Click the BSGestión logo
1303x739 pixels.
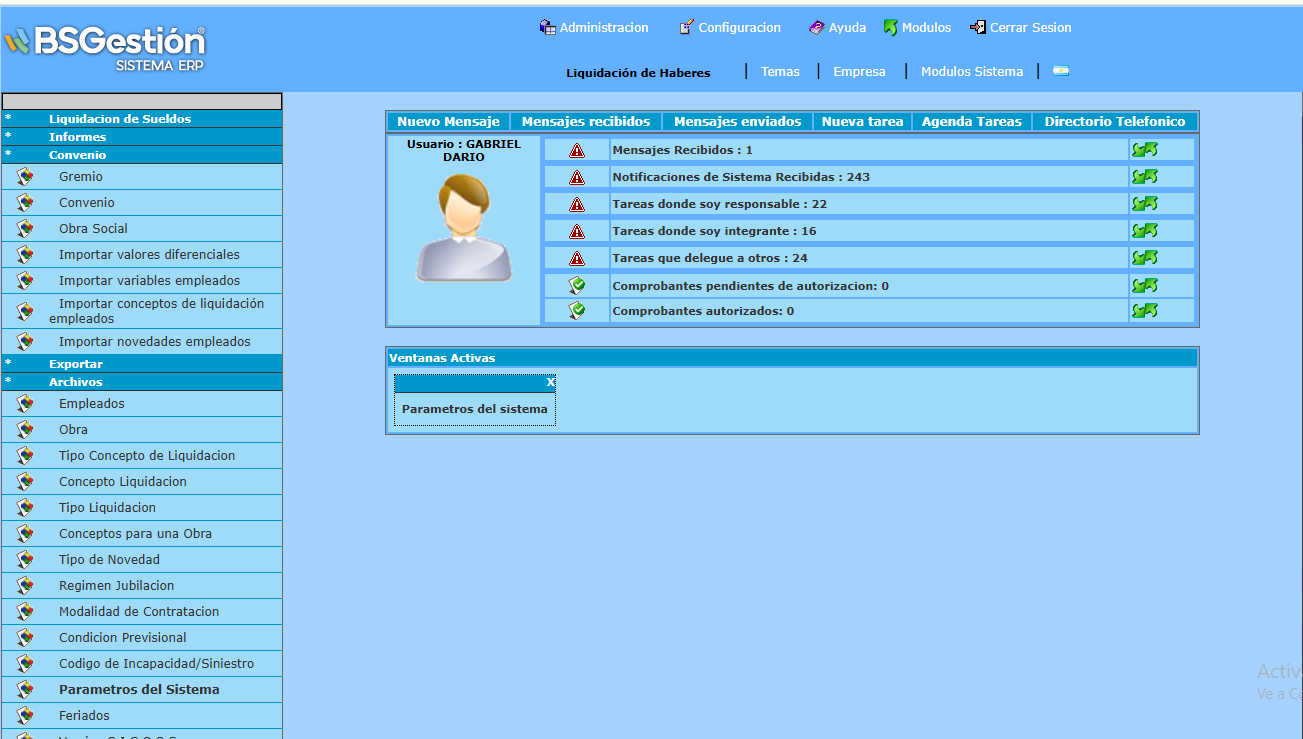[x=104, y=46]
